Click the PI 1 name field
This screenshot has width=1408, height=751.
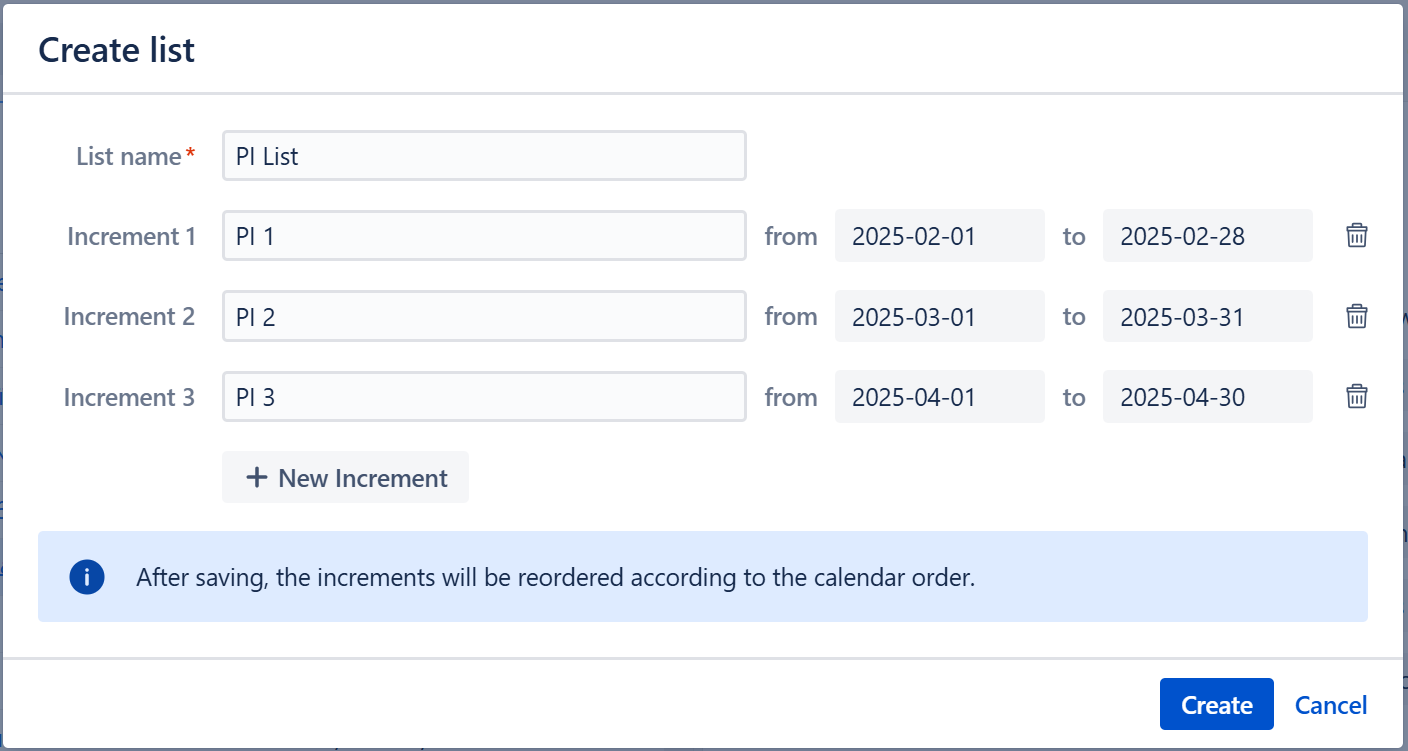tap(484, 236)
